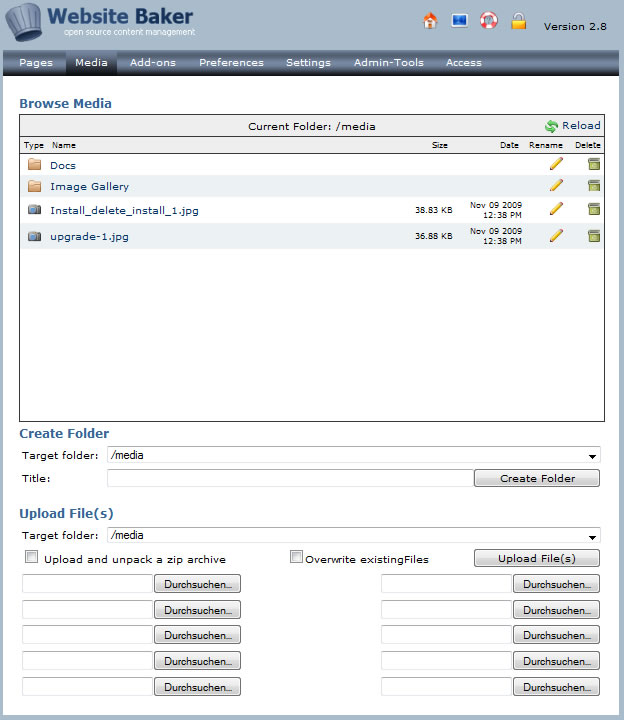Focus the folder Title input field
This screenshot has height=720, width=624.
point(290,478)
